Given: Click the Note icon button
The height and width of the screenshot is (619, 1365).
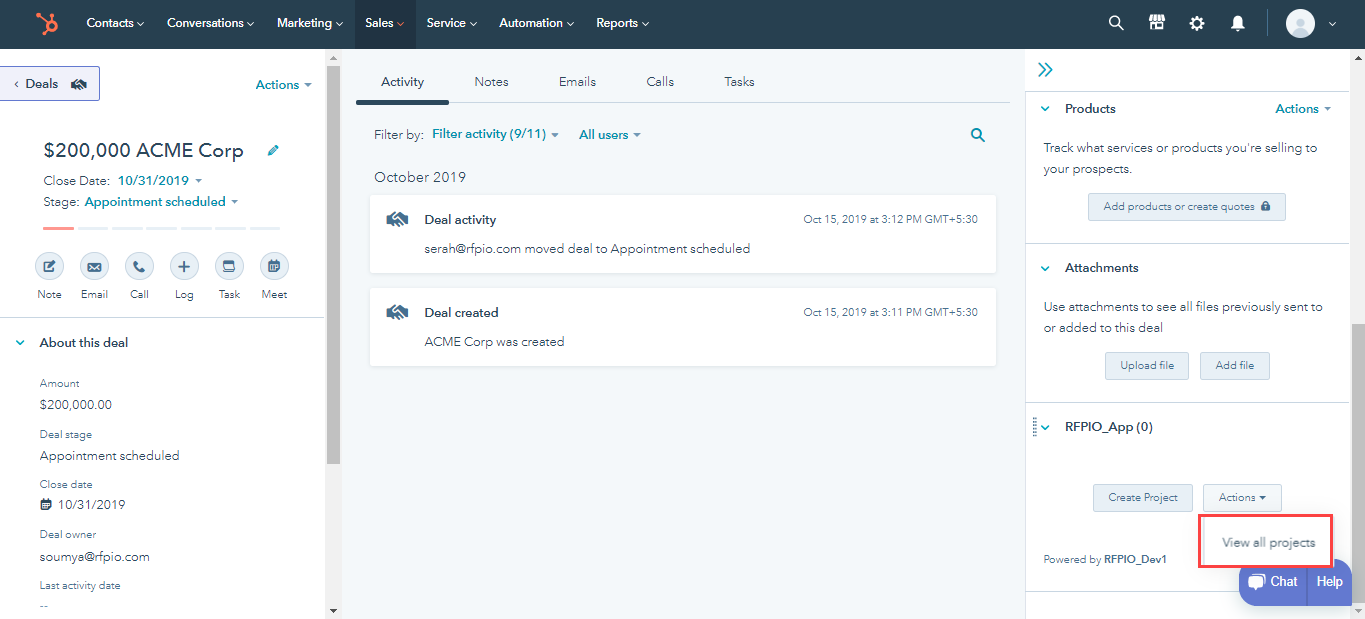Looking at the screenshot, I should [49, 267].
